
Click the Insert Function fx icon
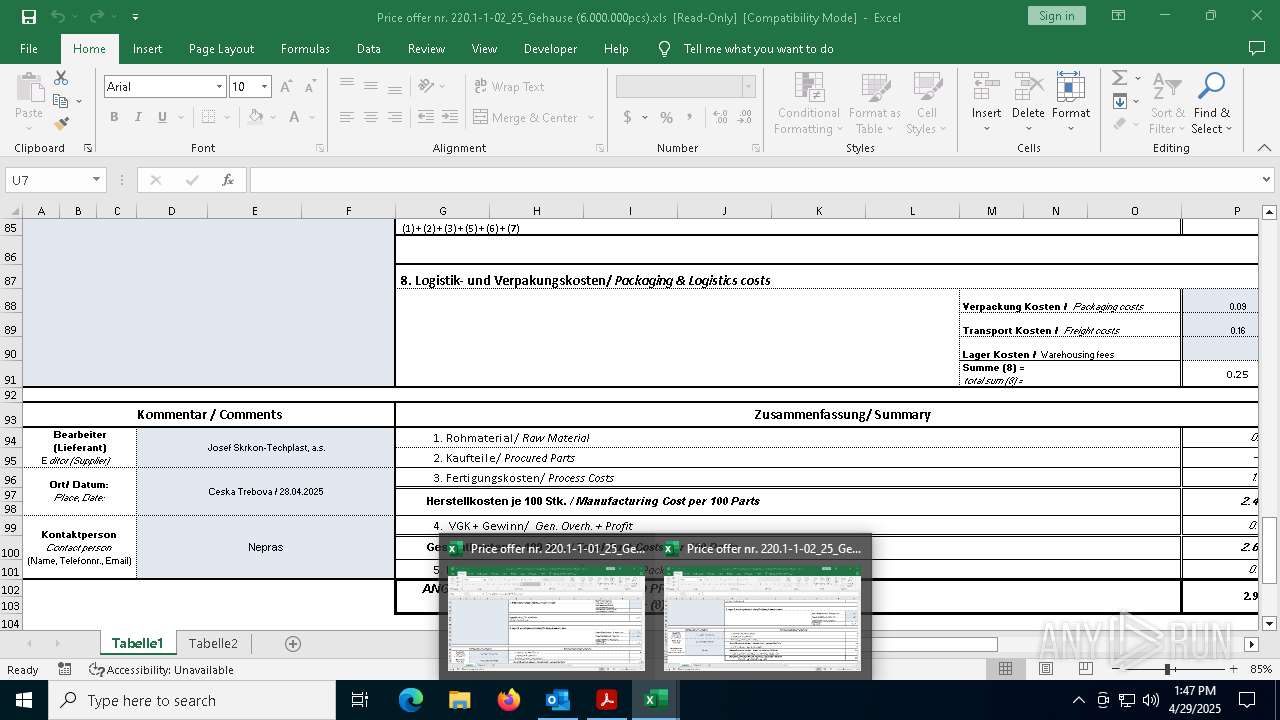click(x=228, y=180)
